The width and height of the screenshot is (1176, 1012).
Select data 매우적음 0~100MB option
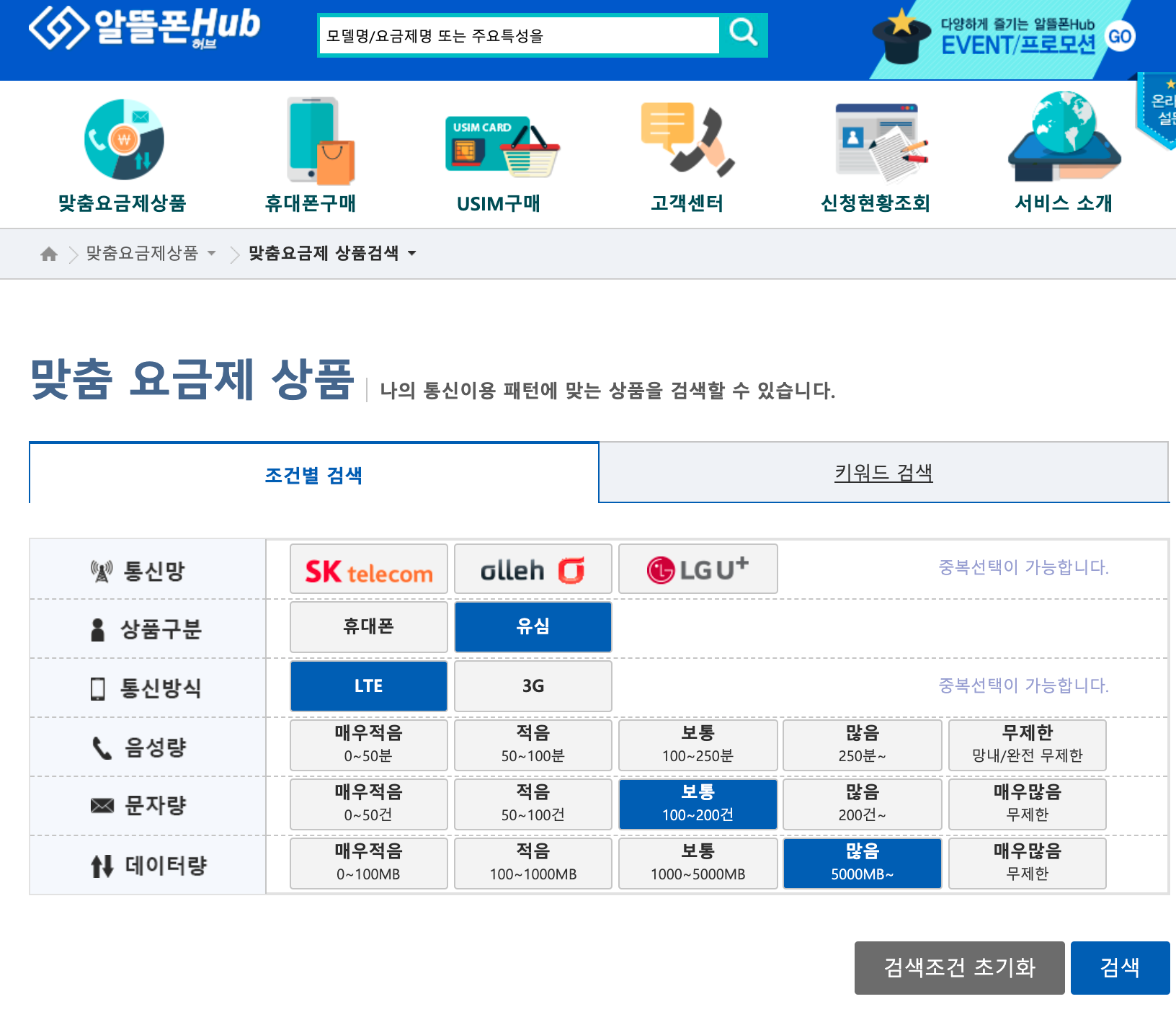pyautogui.click(x=369, y=864)
